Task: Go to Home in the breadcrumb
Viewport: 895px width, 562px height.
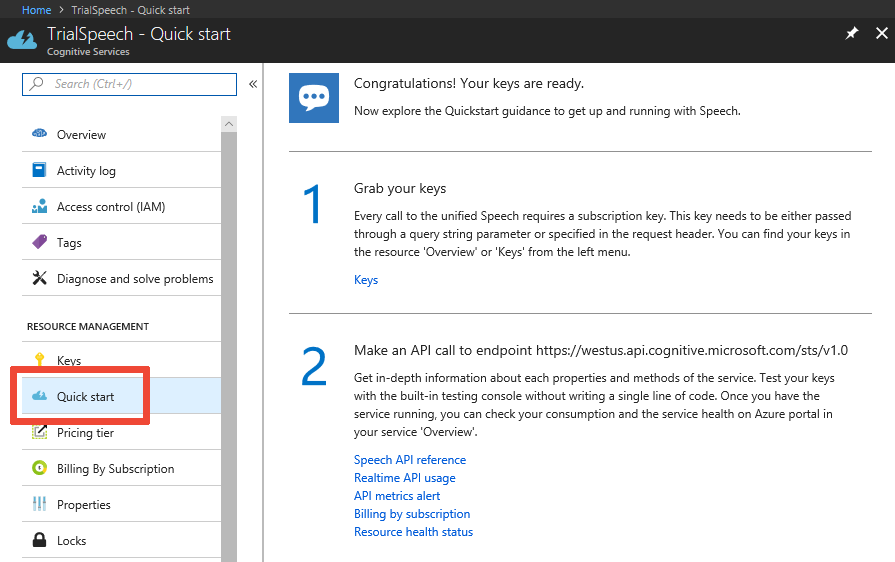Action: click(36, 10)
